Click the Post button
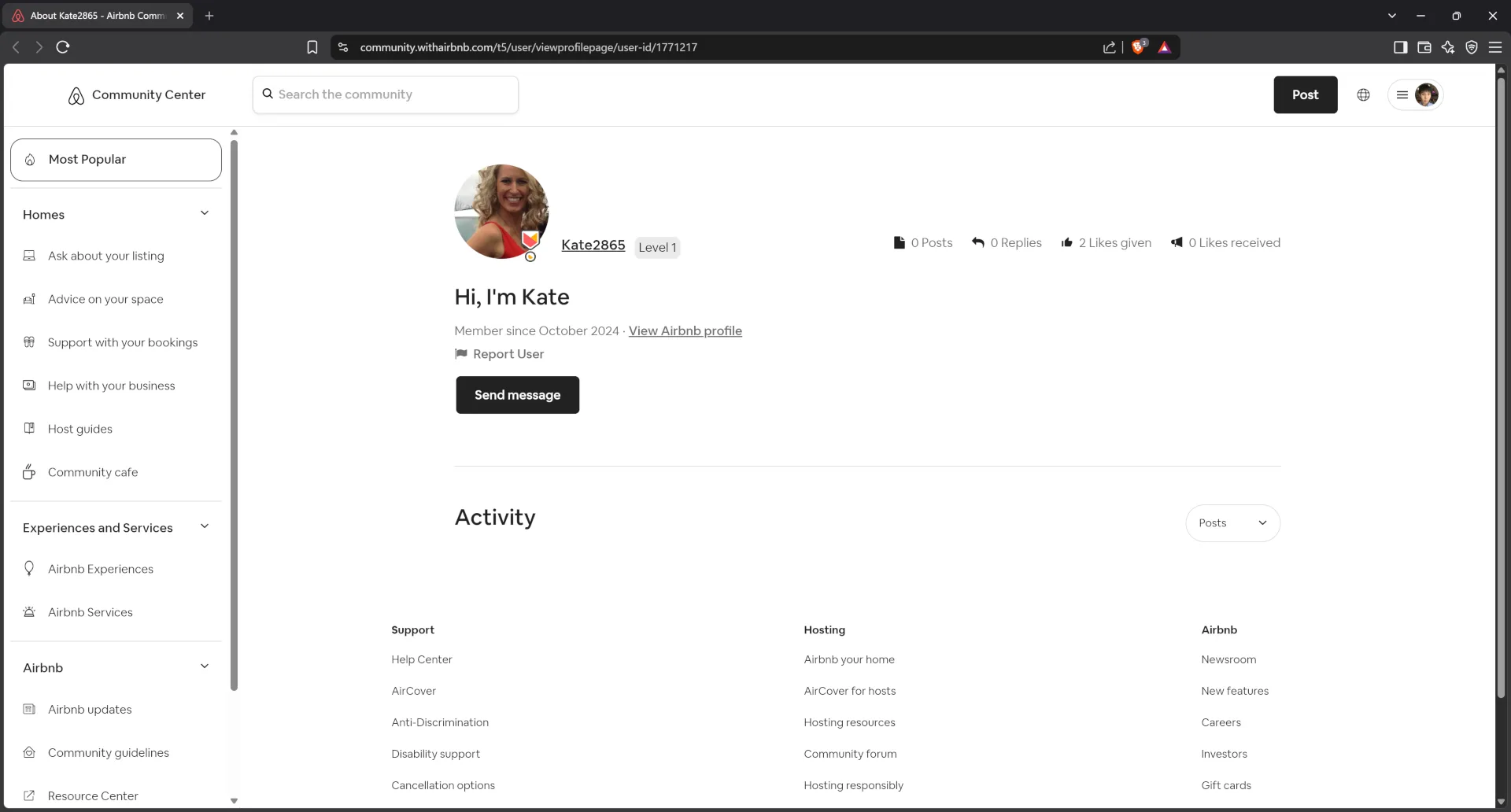Viewport: 1511px width, 812px height. point(1305,94)
